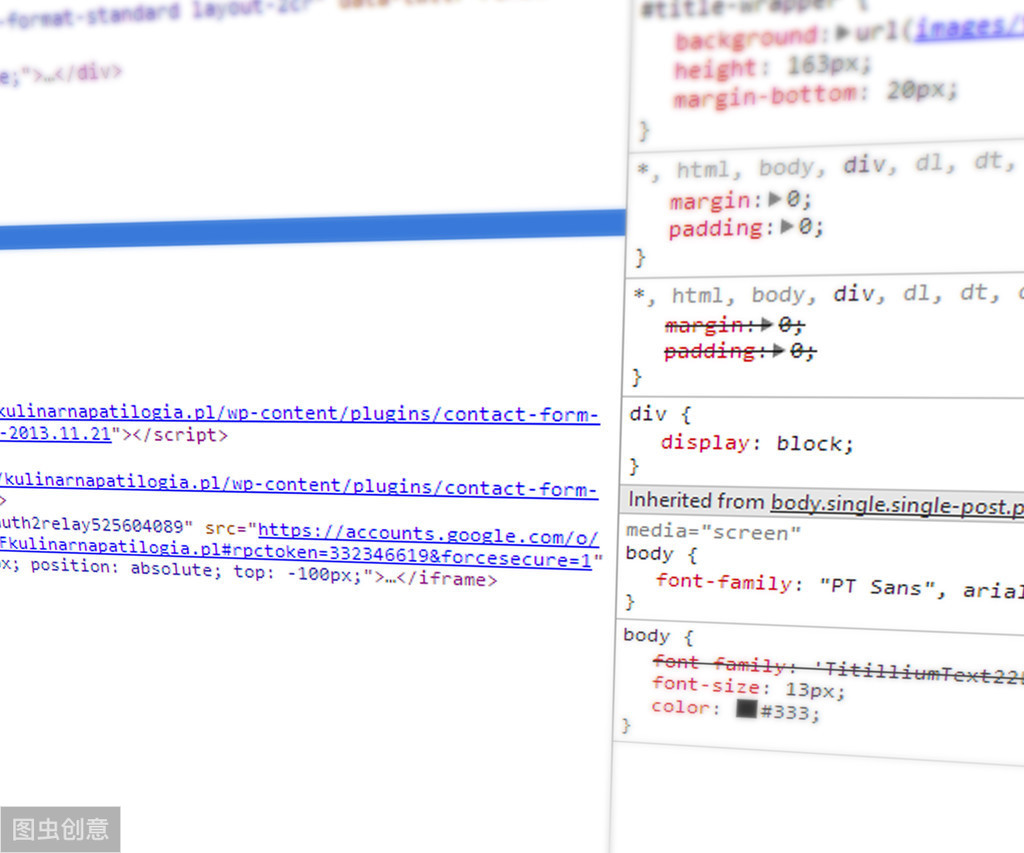Expand the background url value triangle

coord(843,33)
